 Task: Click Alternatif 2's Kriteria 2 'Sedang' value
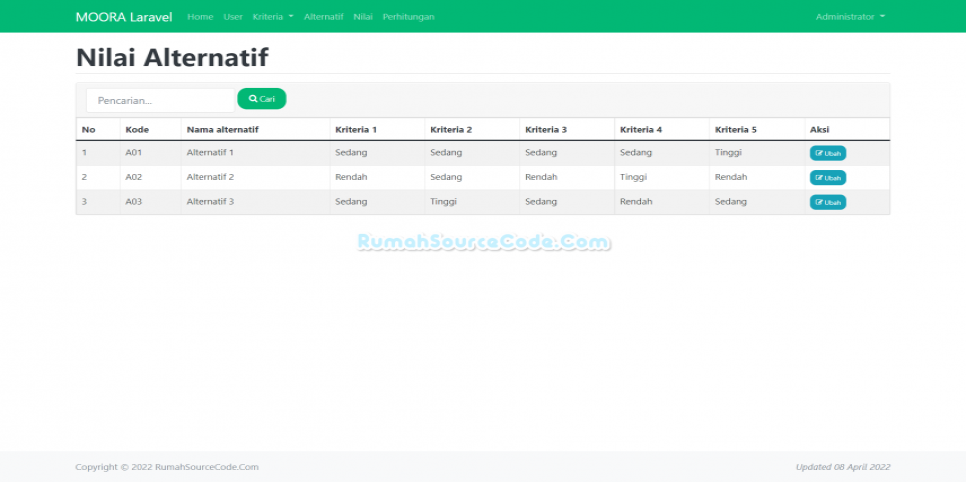(x=446, y=177)
